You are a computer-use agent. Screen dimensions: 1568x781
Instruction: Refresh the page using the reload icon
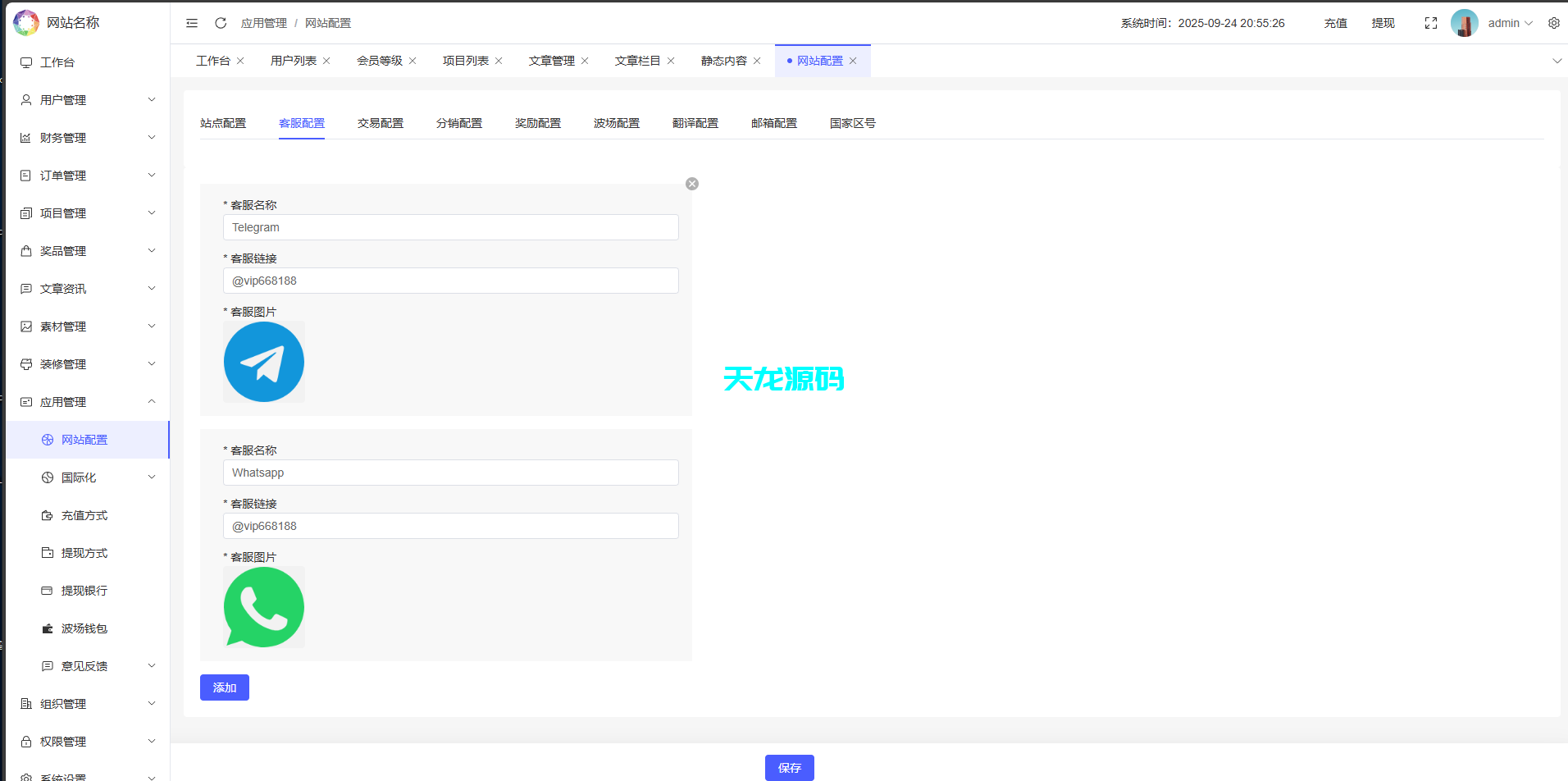[220, 23]
